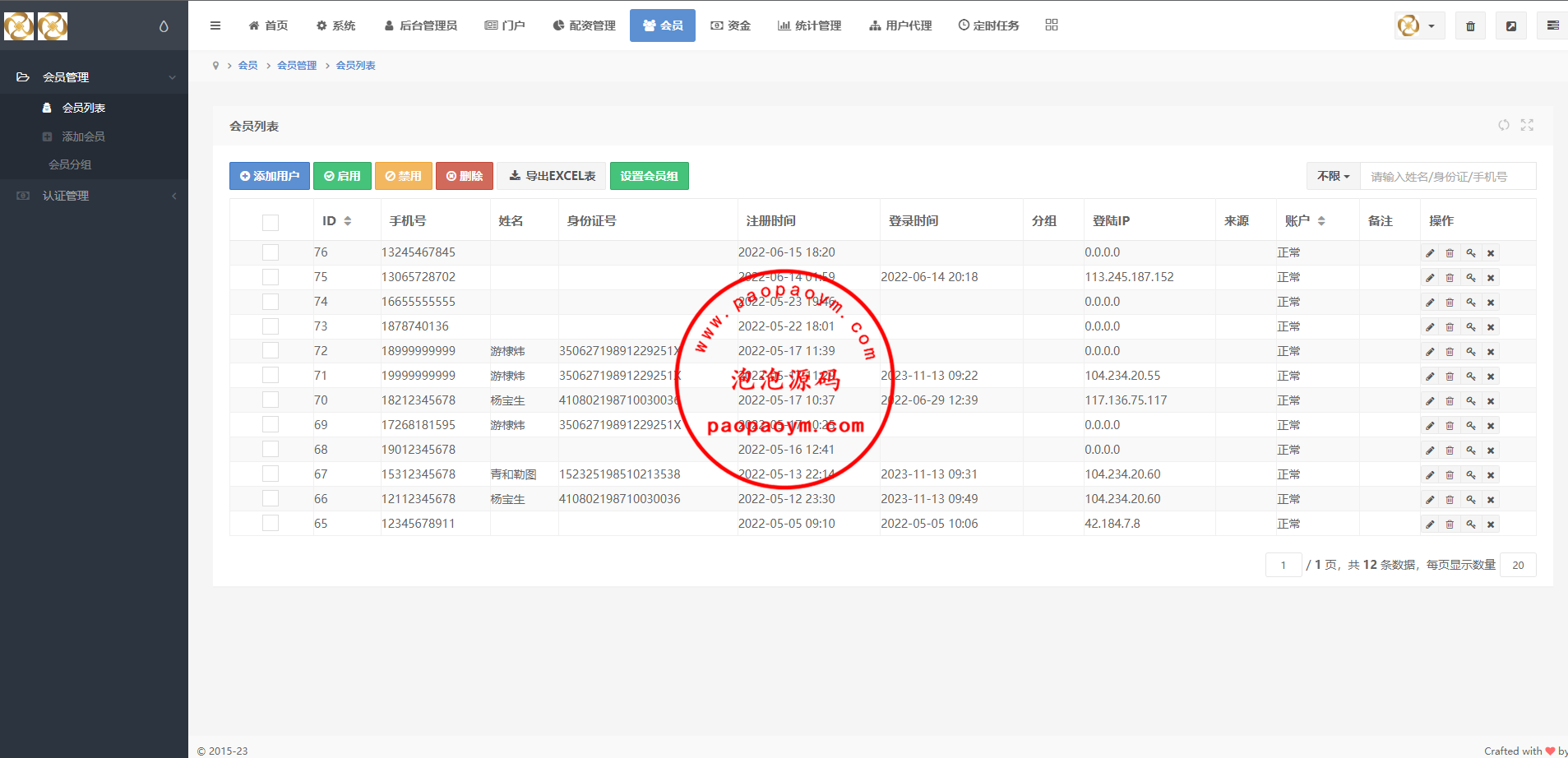Screen dimensions: 1568x758
Task: Click the key icon for member ID 74
Action: click(1471, 303)
